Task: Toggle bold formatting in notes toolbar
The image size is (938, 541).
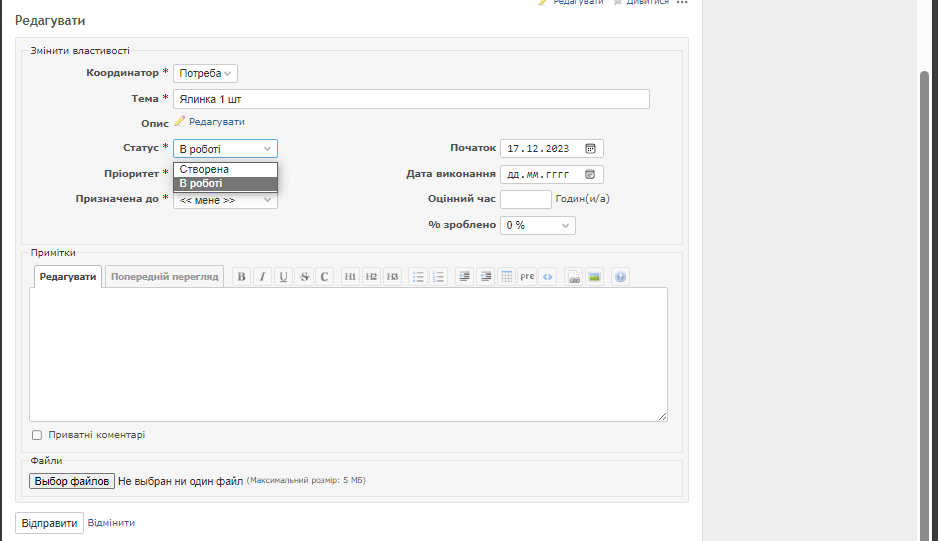Action: coord(241,277)
